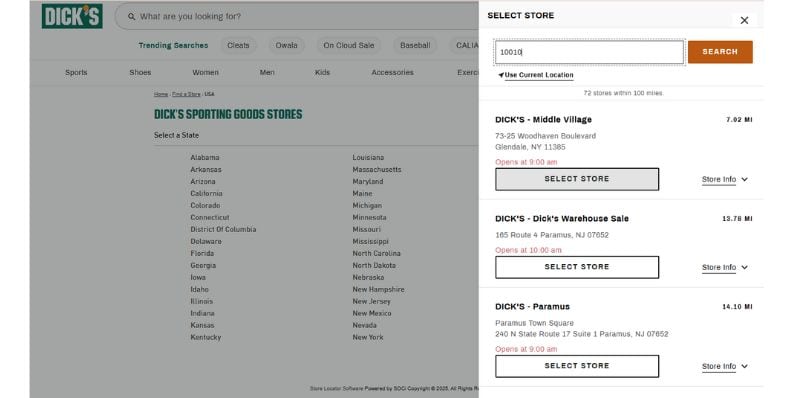The height and width of the screenshot is (398, 794).
Task: Open the Accessories menu
Action: tap(392, 72)
